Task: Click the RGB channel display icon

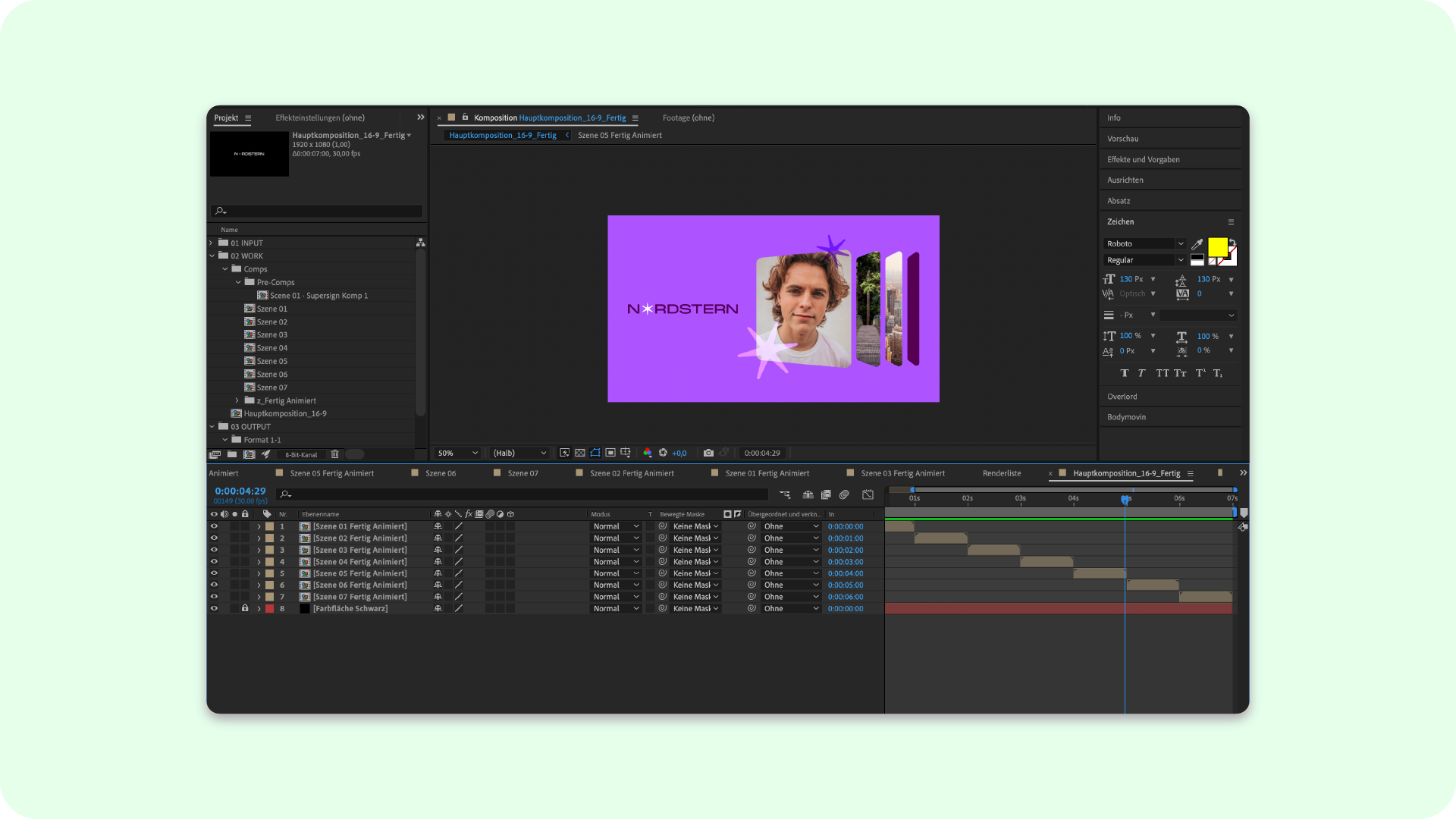Action: point(647,453)
